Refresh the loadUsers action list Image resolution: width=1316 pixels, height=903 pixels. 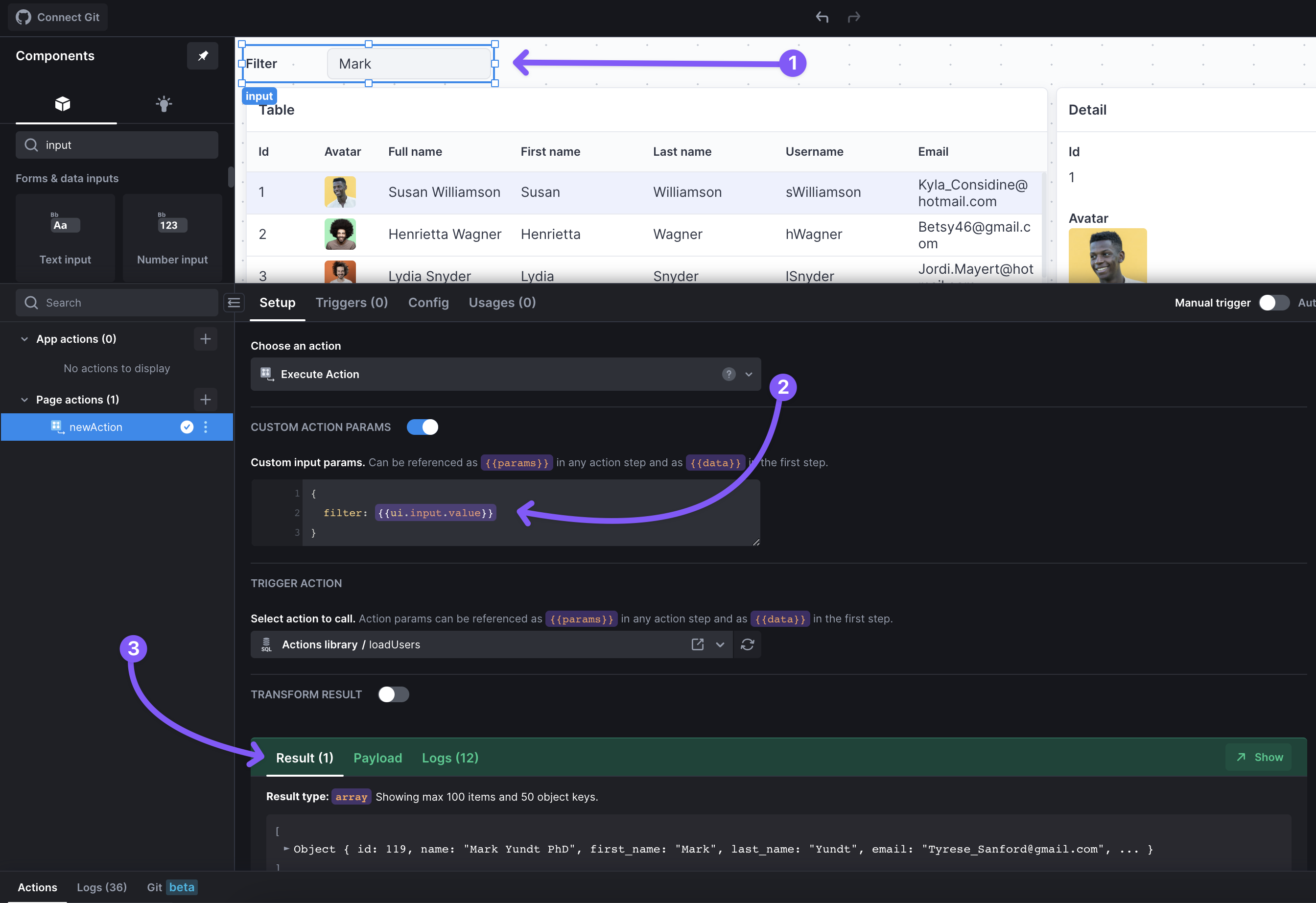tap(748, 644)
